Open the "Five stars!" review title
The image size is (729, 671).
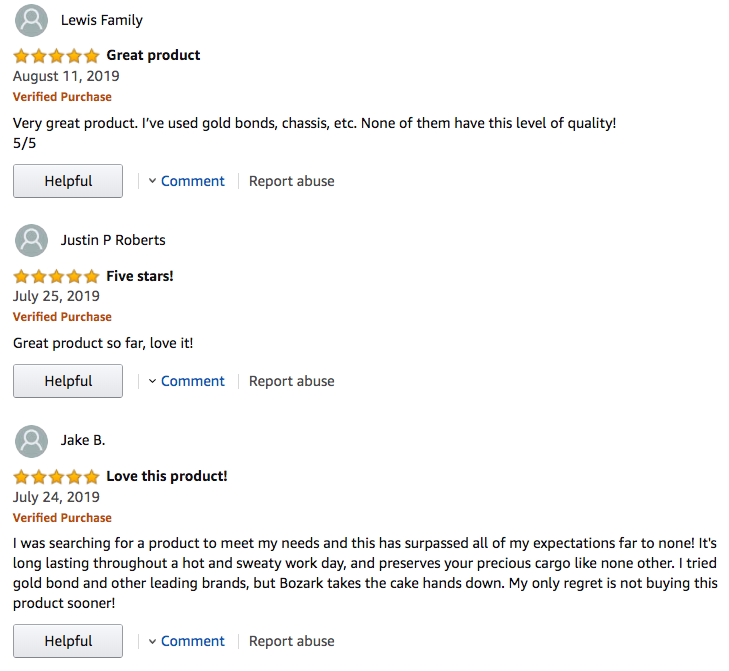click(139, 275)
